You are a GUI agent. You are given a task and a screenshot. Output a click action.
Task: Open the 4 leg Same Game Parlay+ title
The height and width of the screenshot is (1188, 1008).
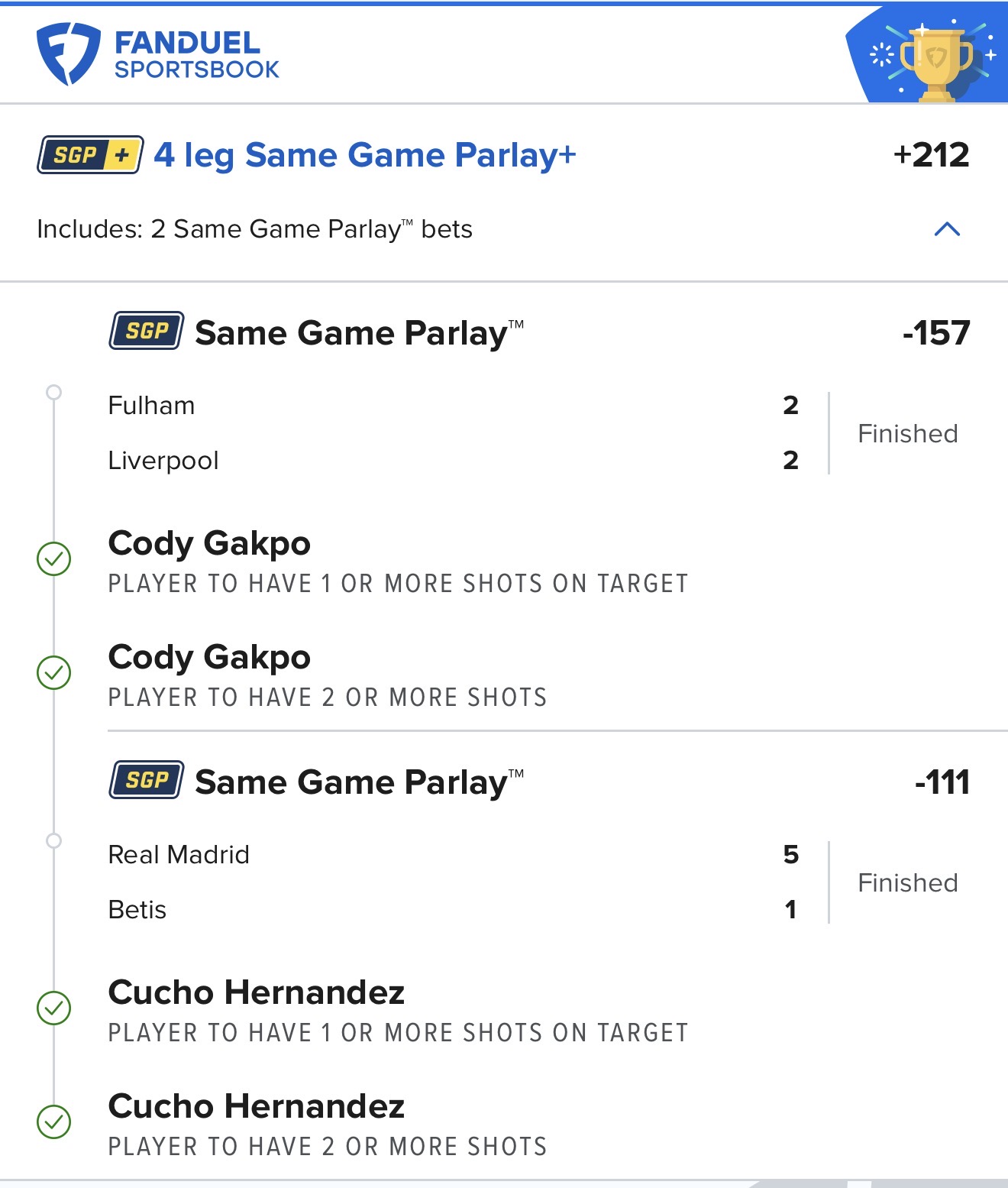(364, 155)
